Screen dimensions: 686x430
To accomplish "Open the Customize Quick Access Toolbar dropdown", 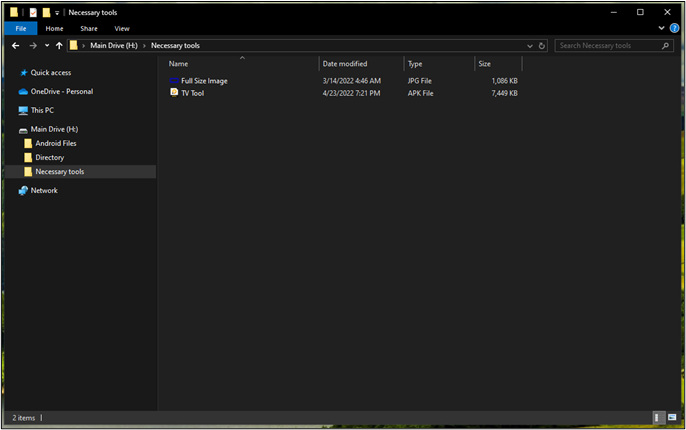I will point(57,13).
